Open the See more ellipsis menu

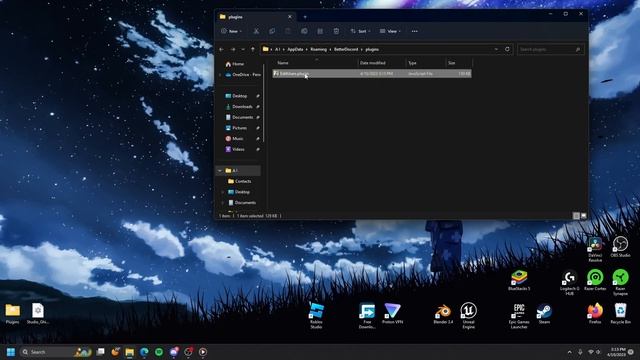click(x=414, y=31)
